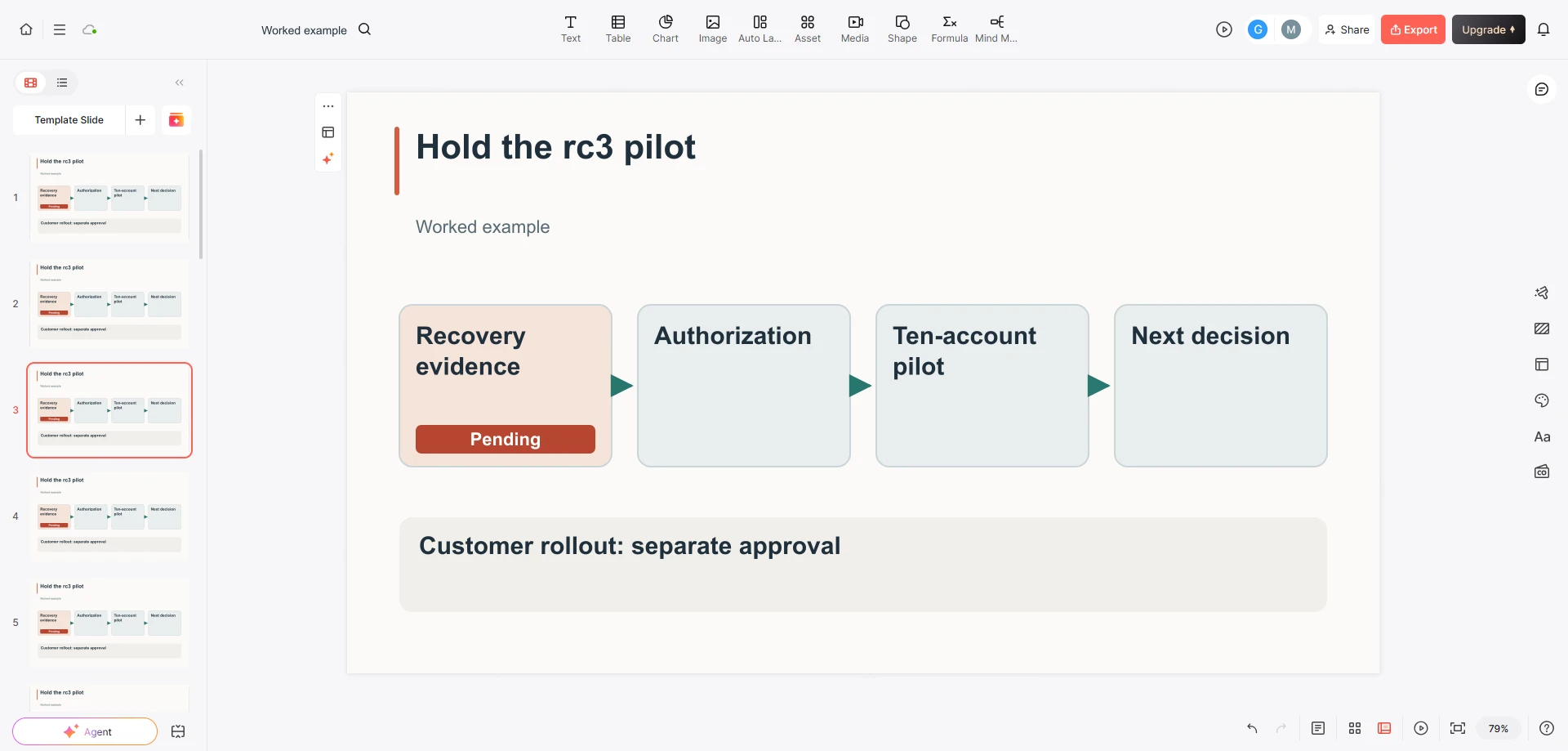Click the Upgrade button
This screenshot has height=751, width=1568.
[1488, 29]
